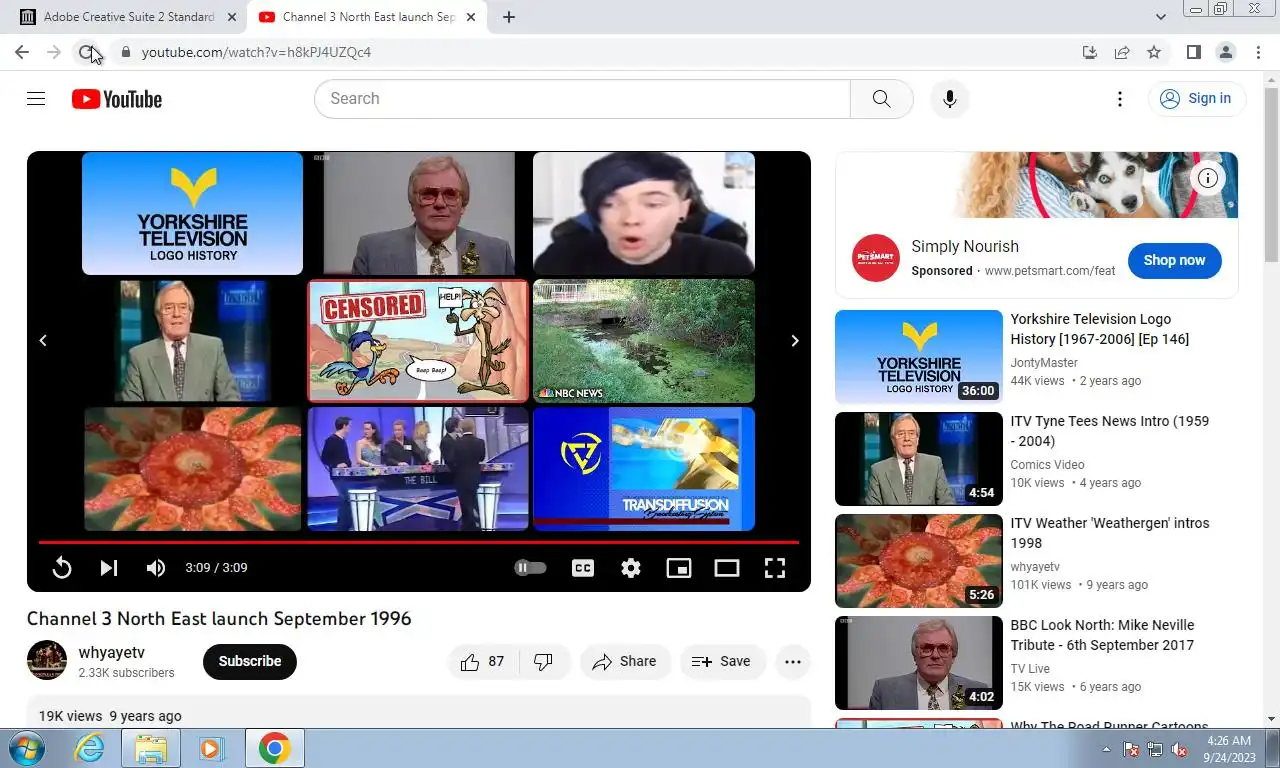This screenshot has width=1280, height=768.
Task: Open Windows Media Player from taskbar
Action: click(x=211, y=748)
